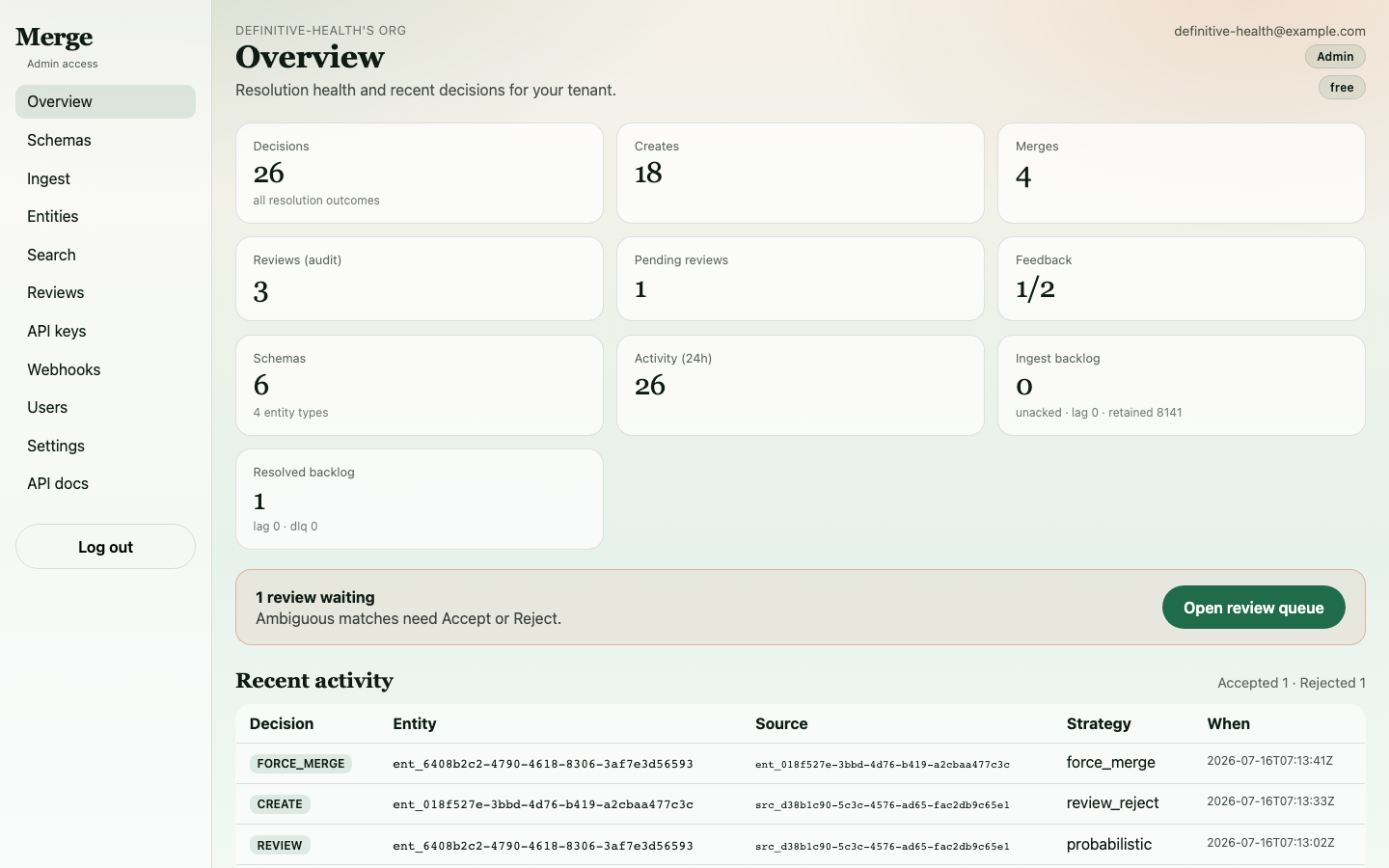Click the Log out button
This screenshot has height=868, width=1389.
point(105,547)
